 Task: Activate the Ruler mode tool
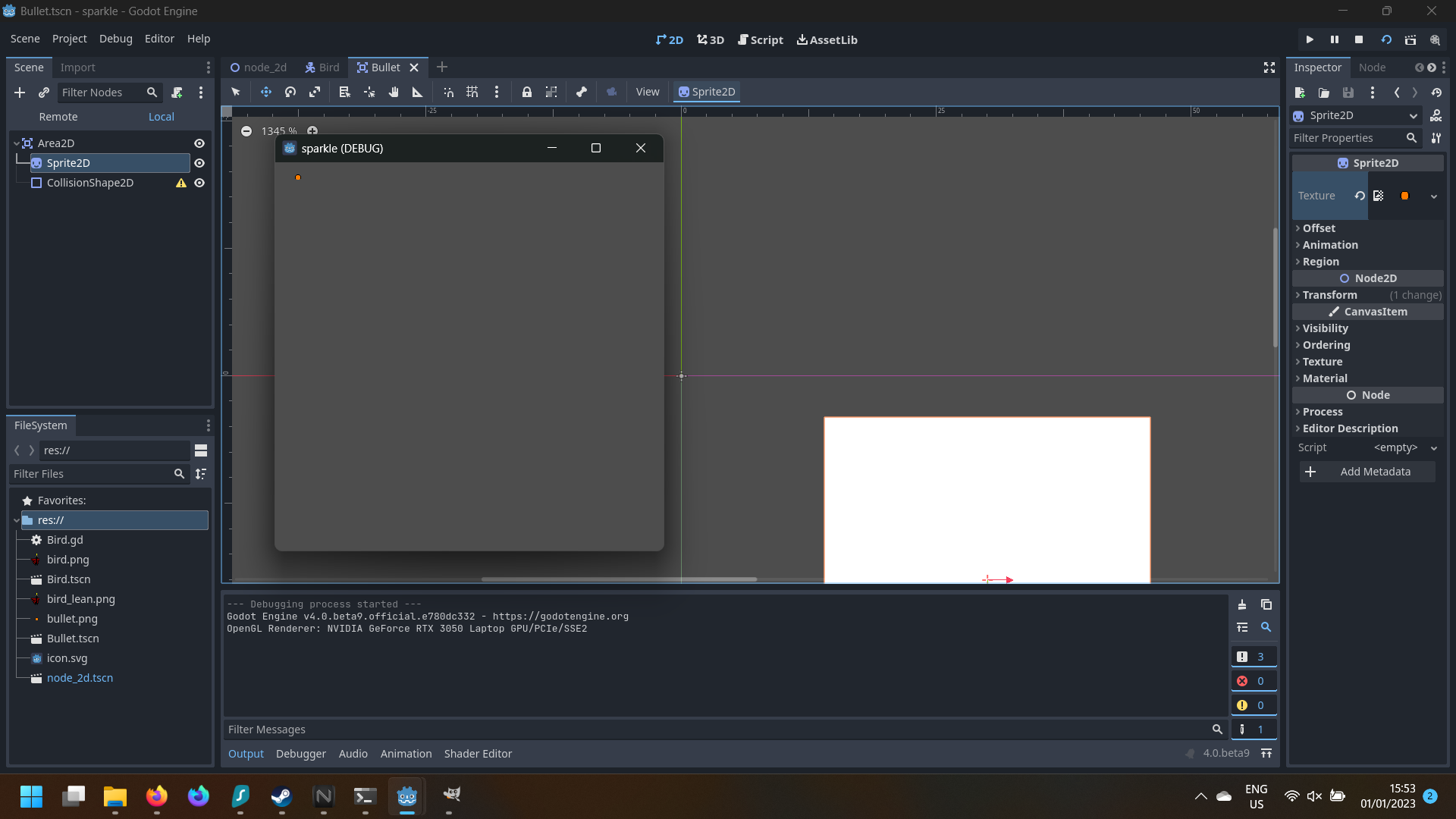pyautogui.click(x=417, y=92)
